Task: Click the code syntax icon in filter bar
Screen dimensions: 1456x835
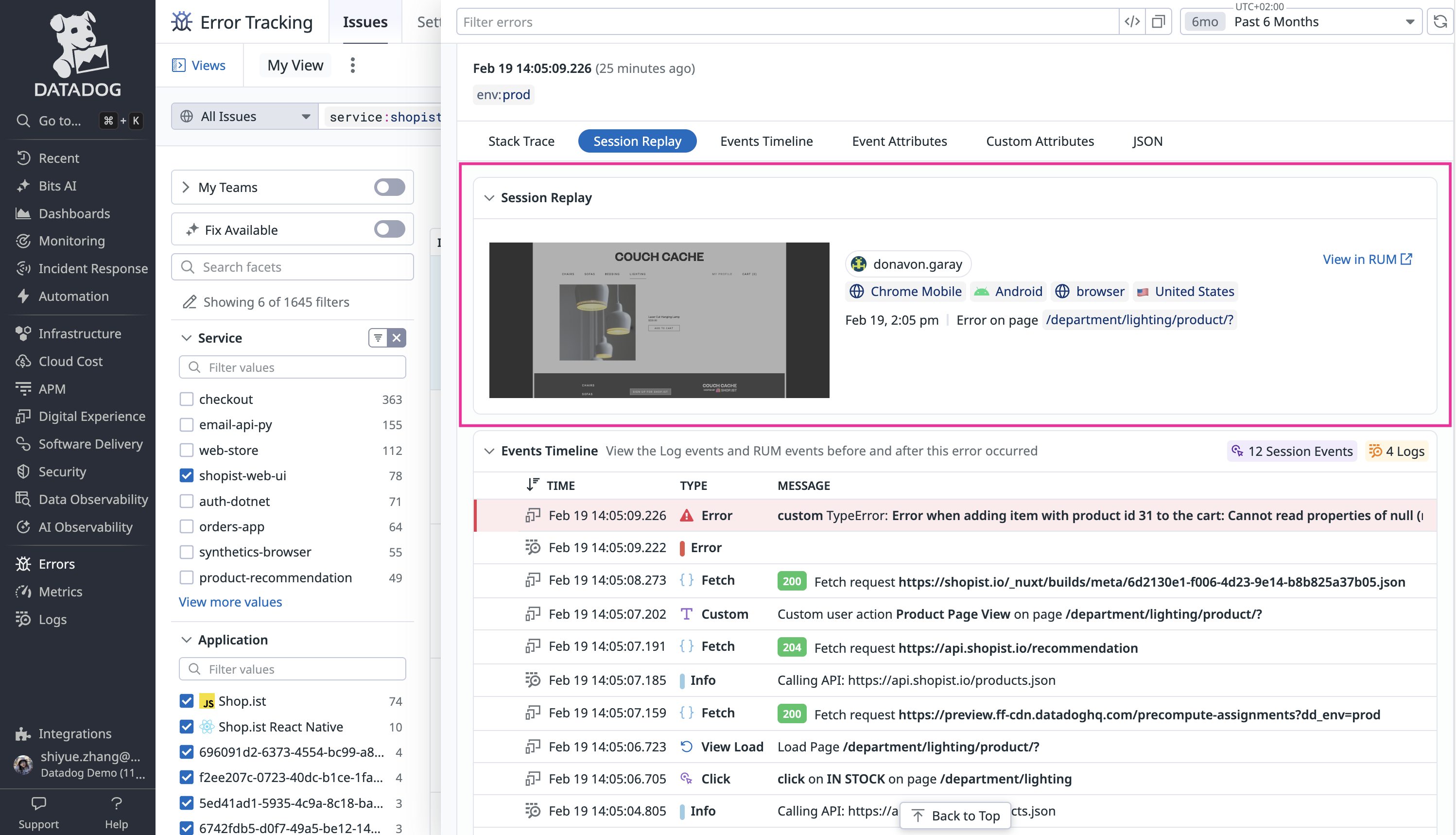Action: (x=1132, y=22)
